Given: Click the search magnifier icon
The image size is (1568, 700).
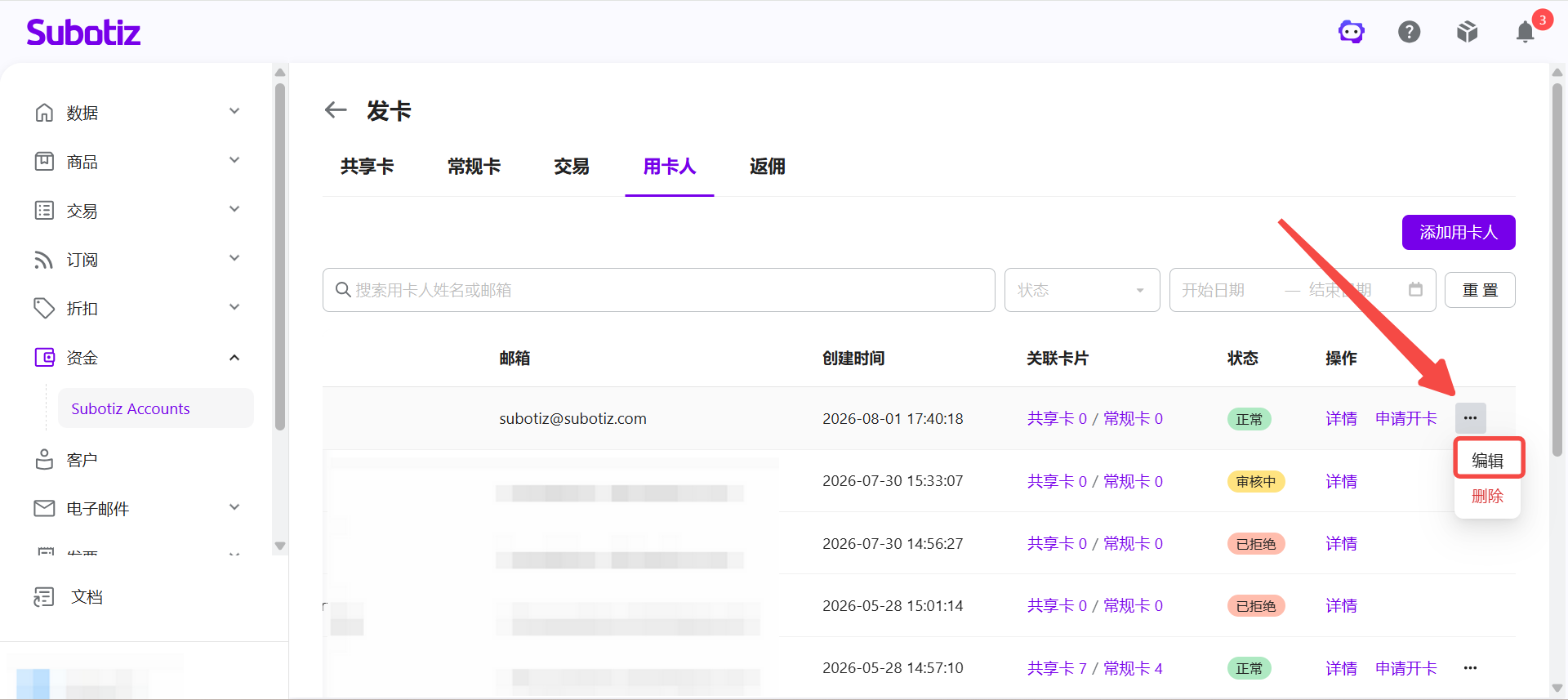Looking at the screenshot, I should point(343,290).
